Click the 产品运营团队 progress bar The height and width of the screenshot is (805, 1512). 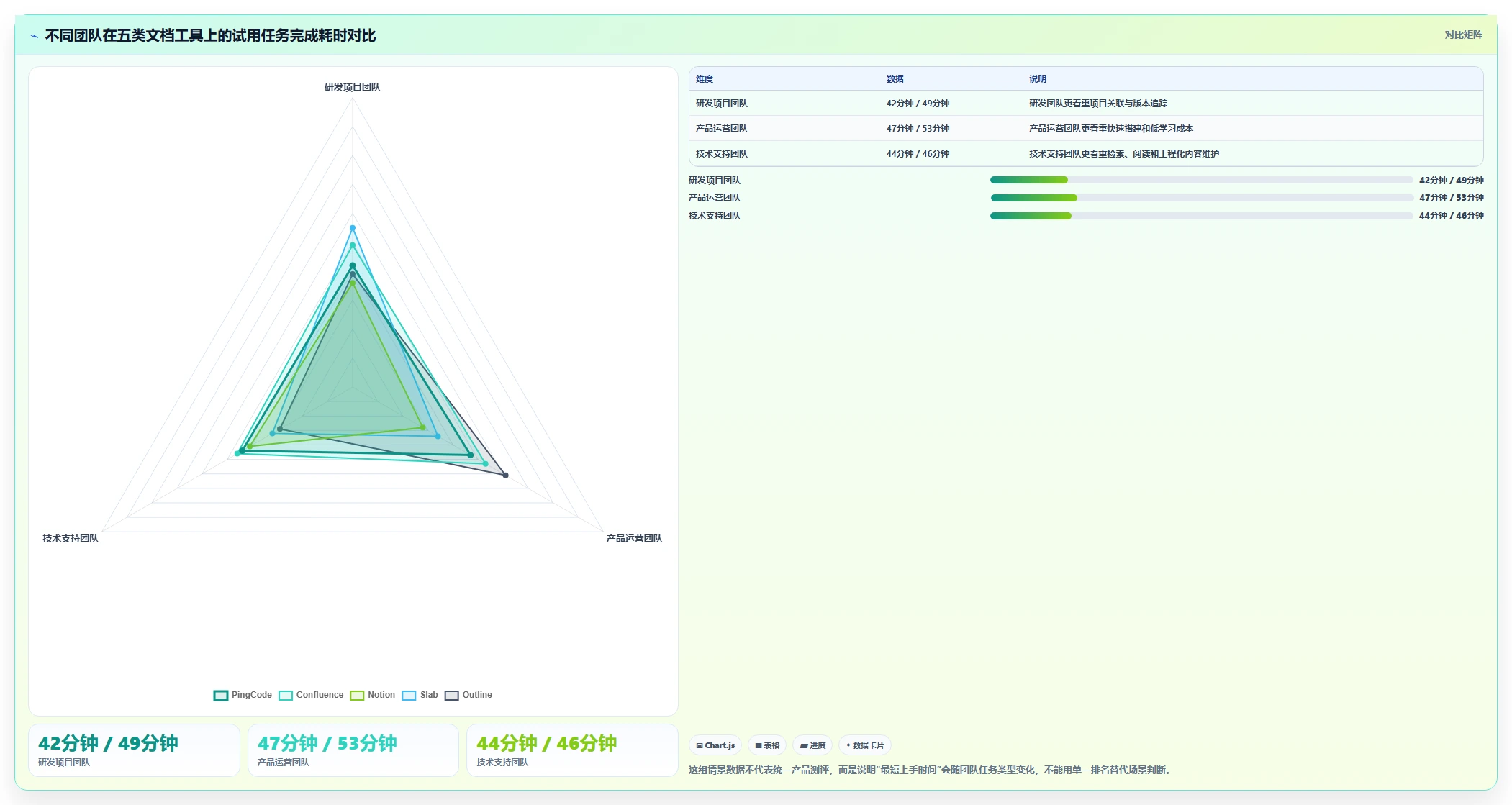tap(1201, 198)
